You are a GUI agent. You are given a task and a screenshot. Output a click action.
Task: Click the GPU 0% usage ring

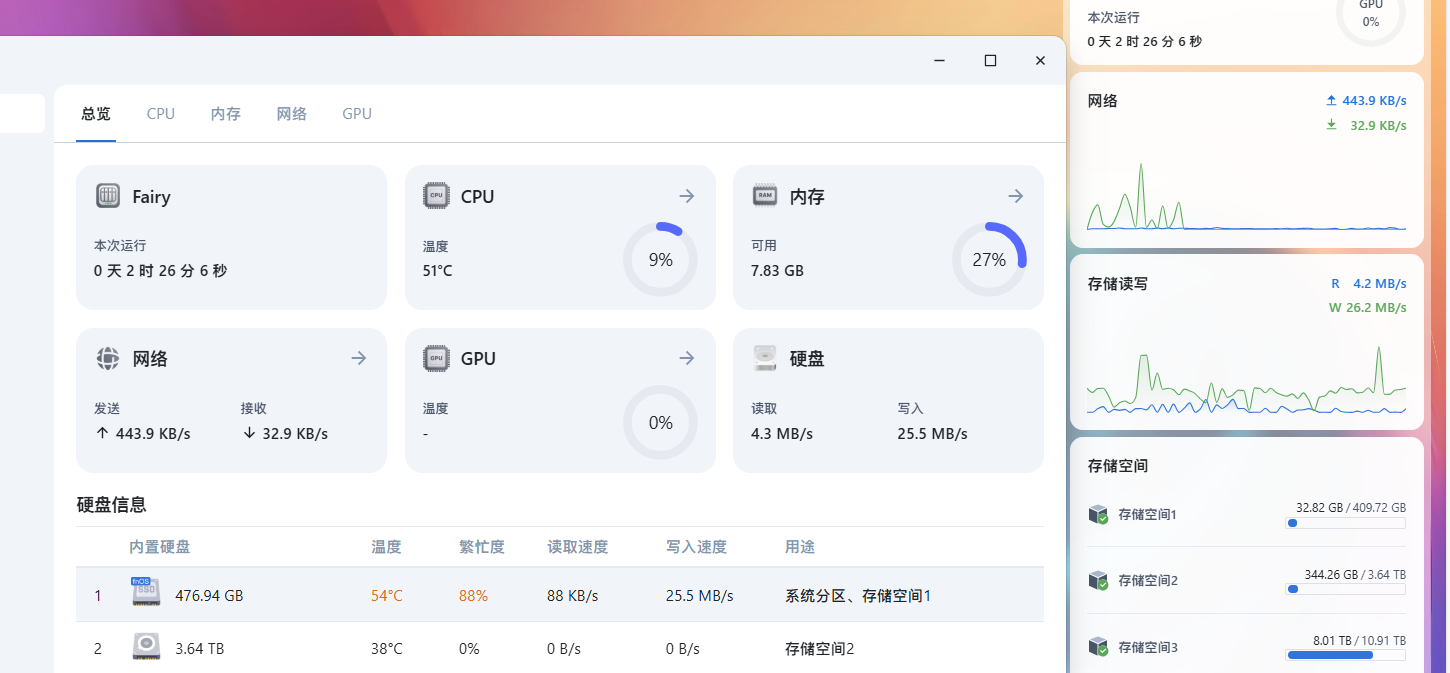coord(660,422)
